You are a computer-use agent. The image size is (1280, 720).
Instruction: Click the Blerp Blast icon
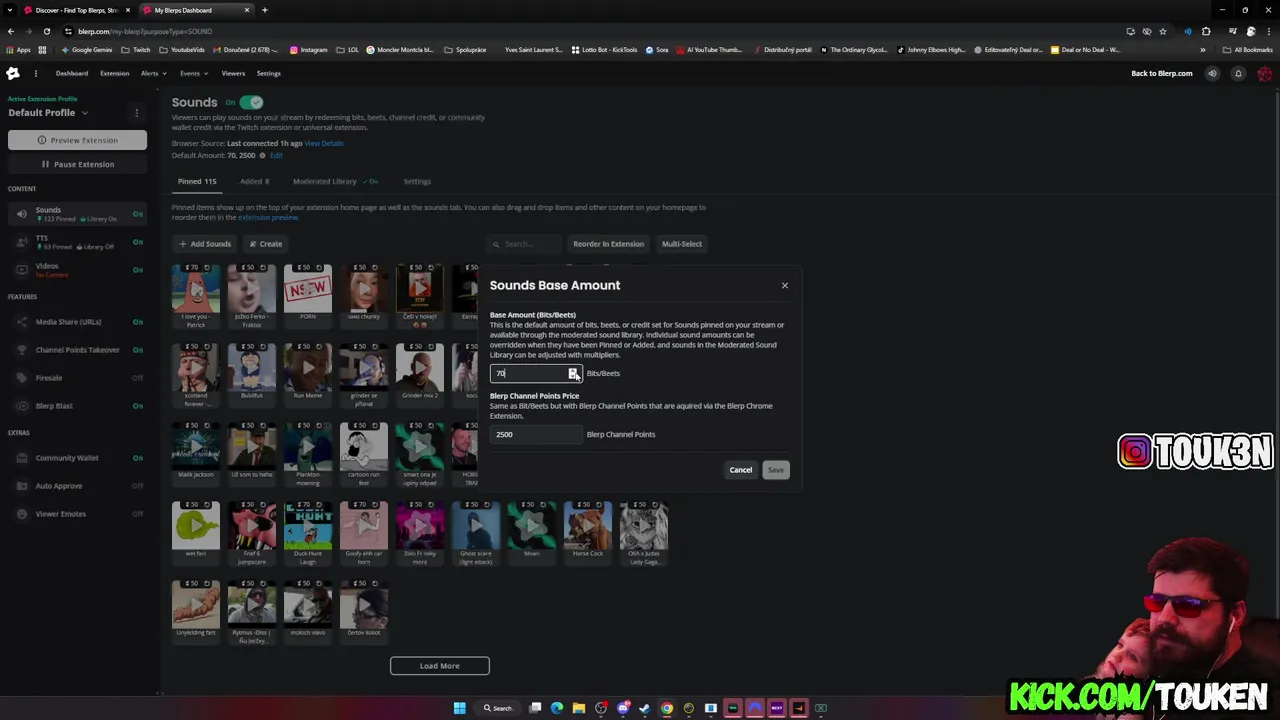(x=22, y=406)
